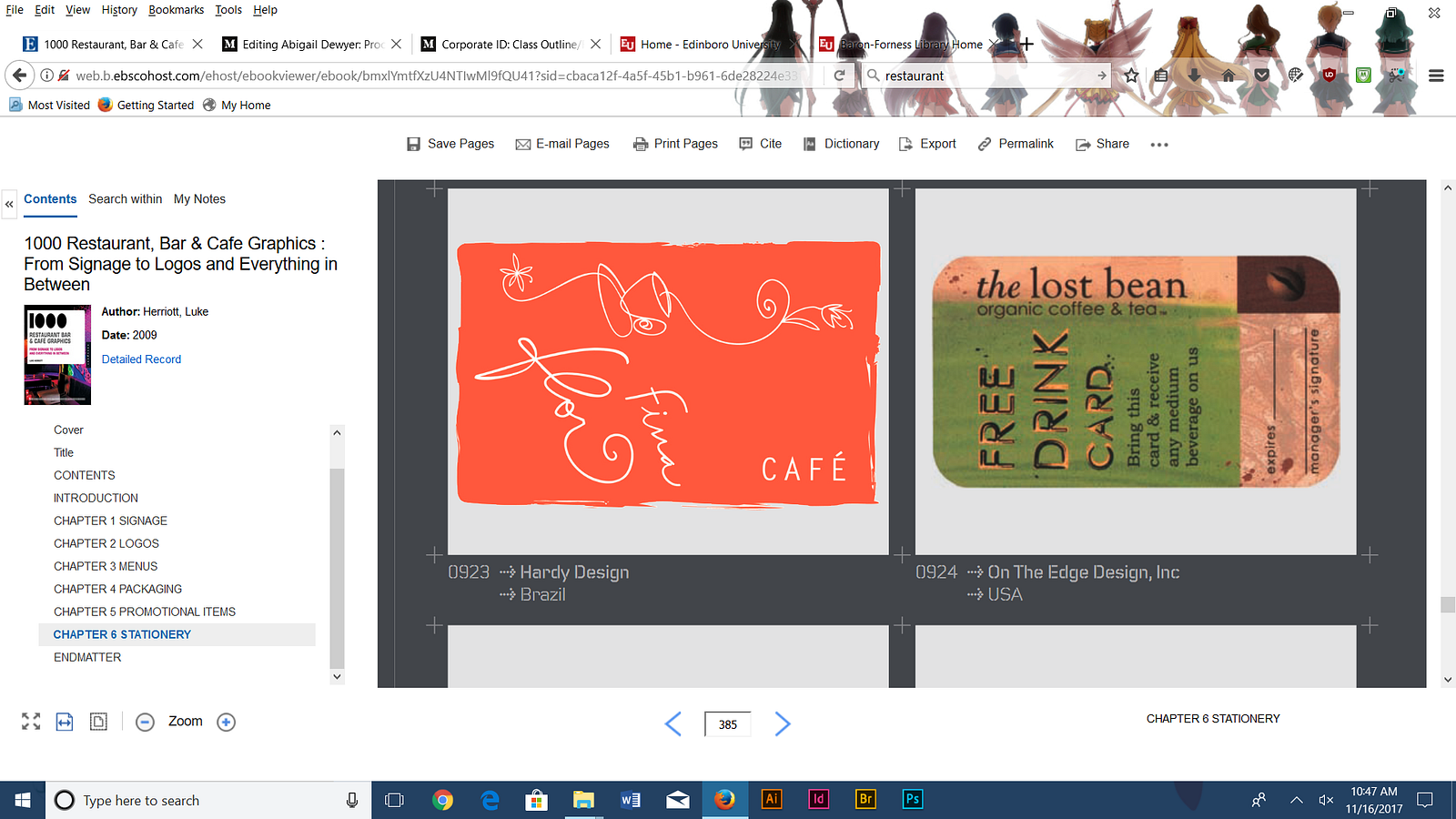Screen dimensions: 1456x819
Task: Click the page number input box
Action: pos(728,724)
